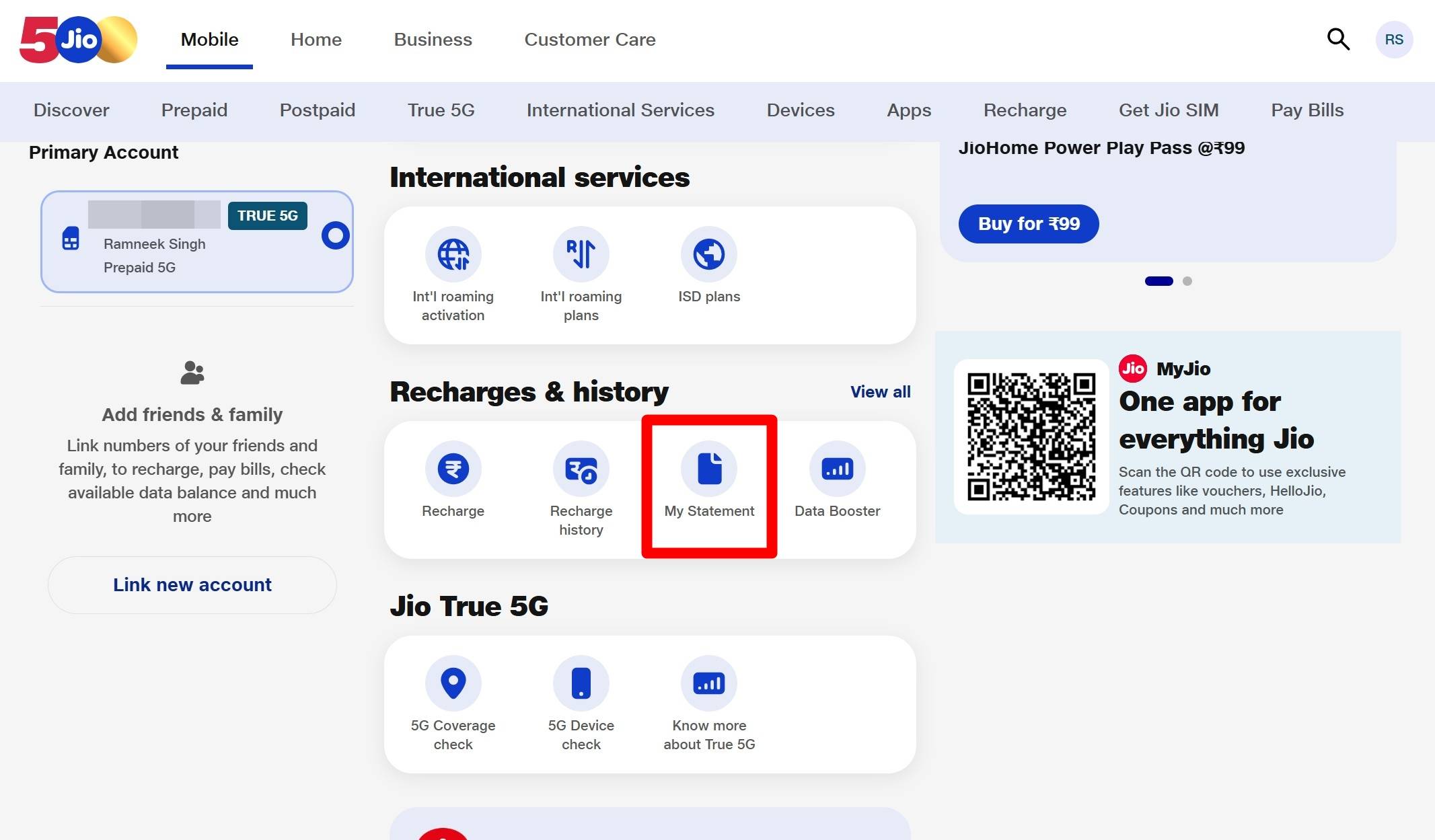
Task: Switch to the Home tab
Action: 316,40
